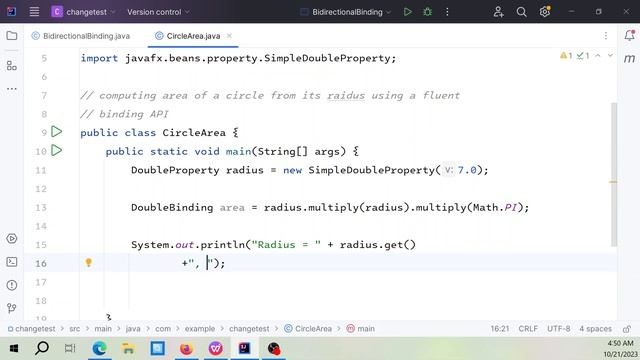This screenshot has height=360, width=640.
Task: Click warning stripe marker on scrollbar
Action: click(x=613, y=182)
